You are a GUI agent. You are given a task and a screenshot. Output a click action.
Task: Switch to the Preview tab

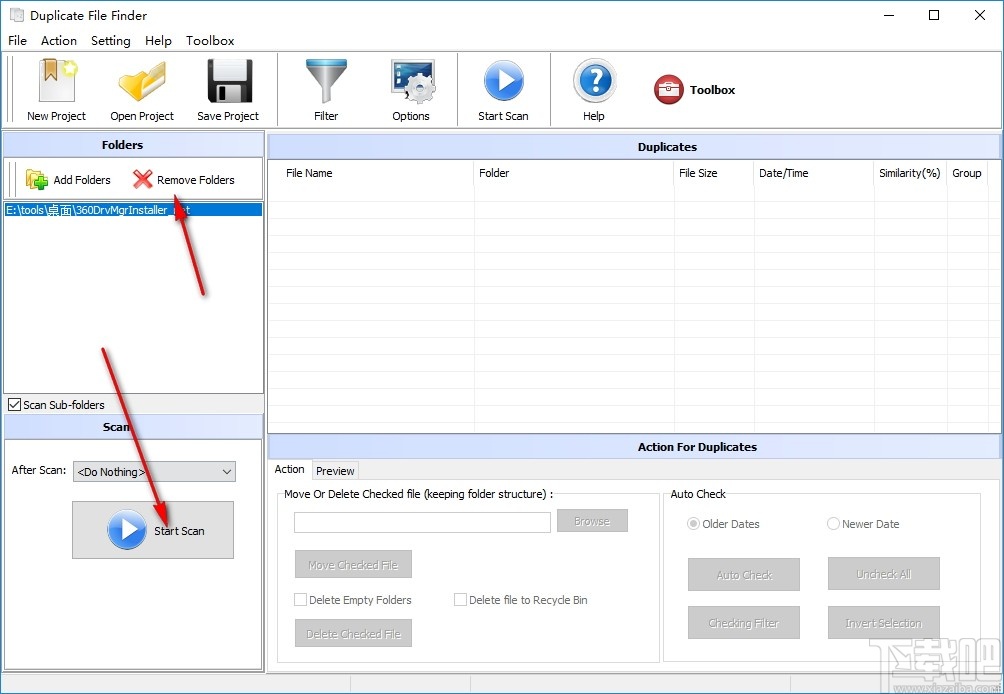click(335, 470)
